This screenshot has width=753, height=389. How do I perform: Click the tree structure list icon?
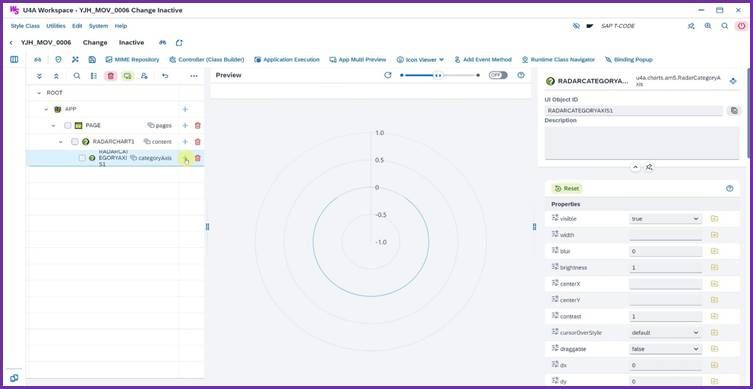click(94, 76)
